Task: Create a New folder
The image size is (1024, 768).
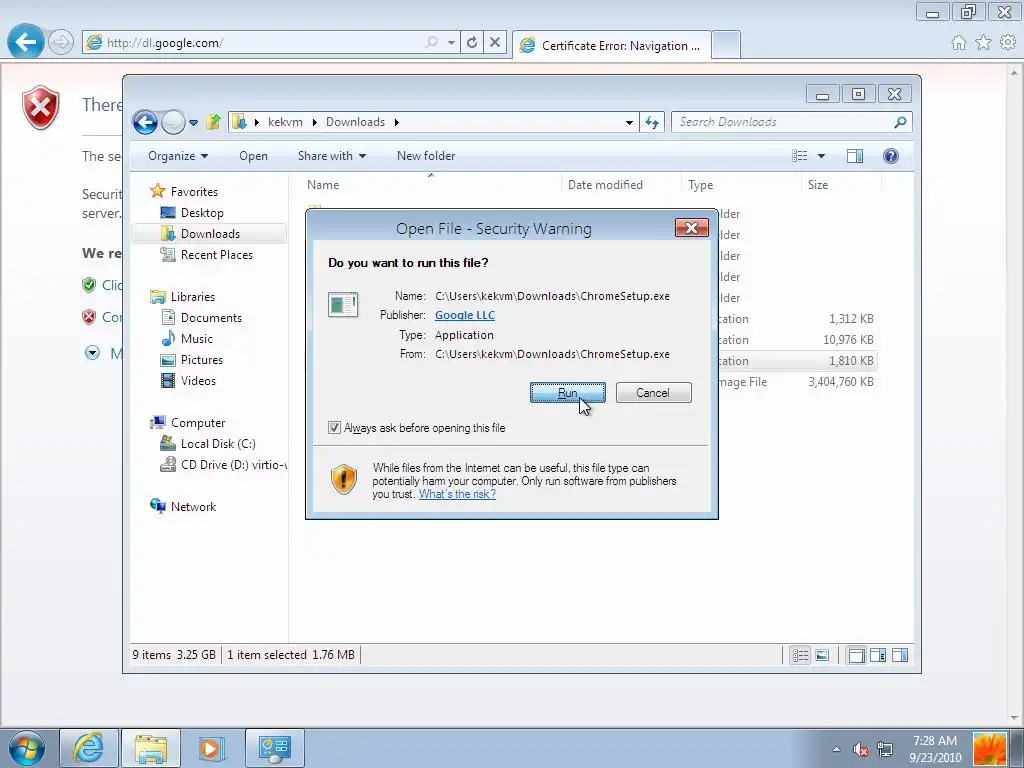Action: point(426,156)
